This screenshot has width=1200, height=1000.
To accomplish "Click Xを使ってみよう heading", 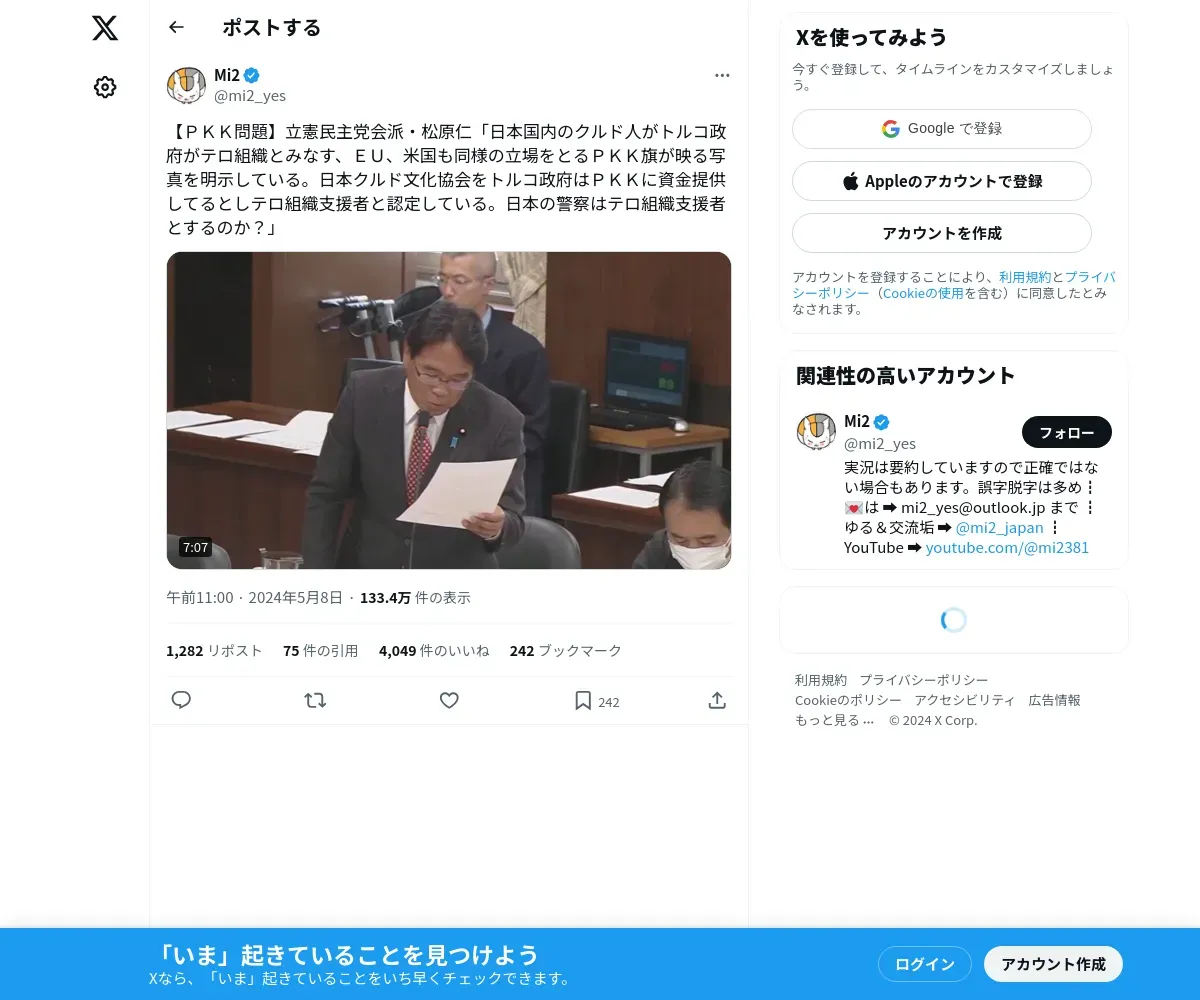I will click(x=871, y=37).
